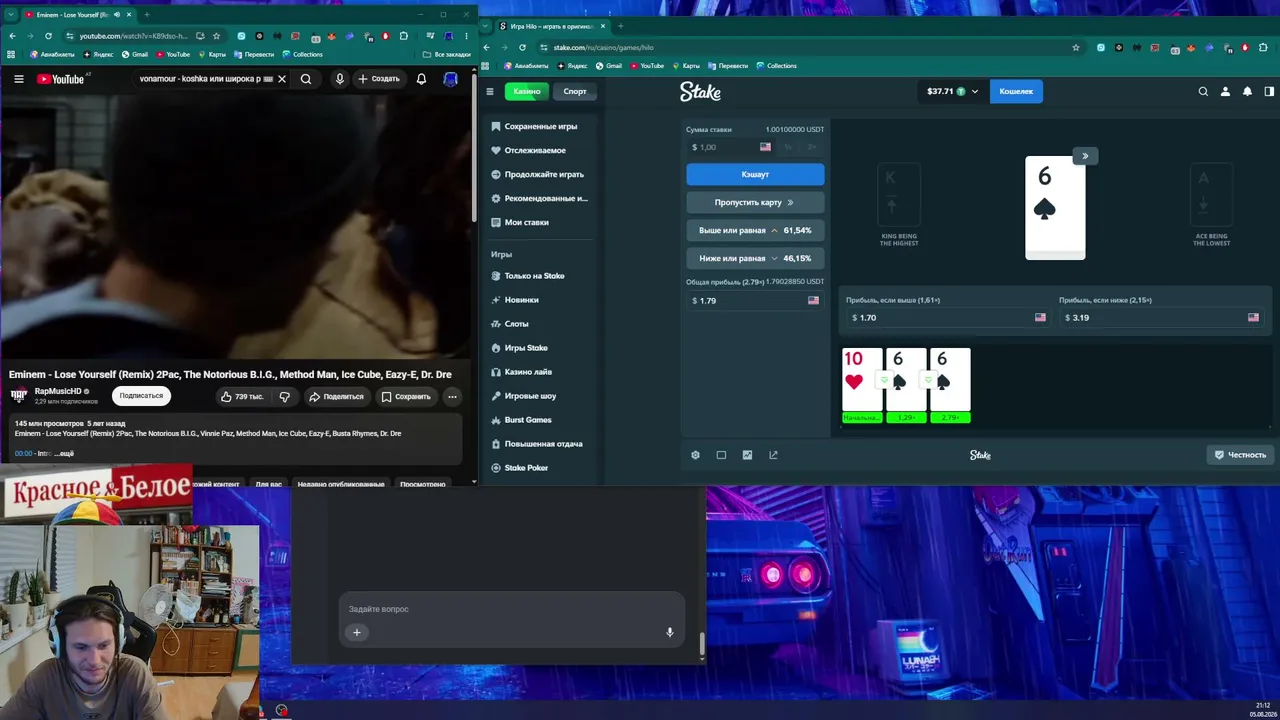This screenshot has height=720, width=1280.
Task: Jump to 00:00 timestamp in description
Action: 24,453
